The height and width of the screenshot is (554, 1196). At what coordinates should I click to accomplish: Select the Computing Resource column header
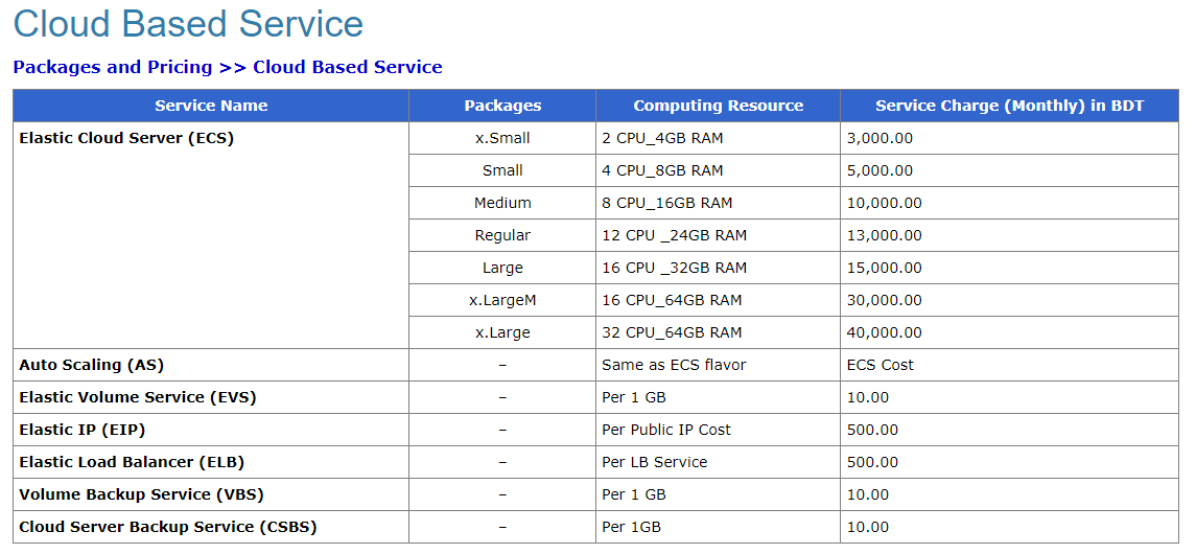click(x=718, y=106)
